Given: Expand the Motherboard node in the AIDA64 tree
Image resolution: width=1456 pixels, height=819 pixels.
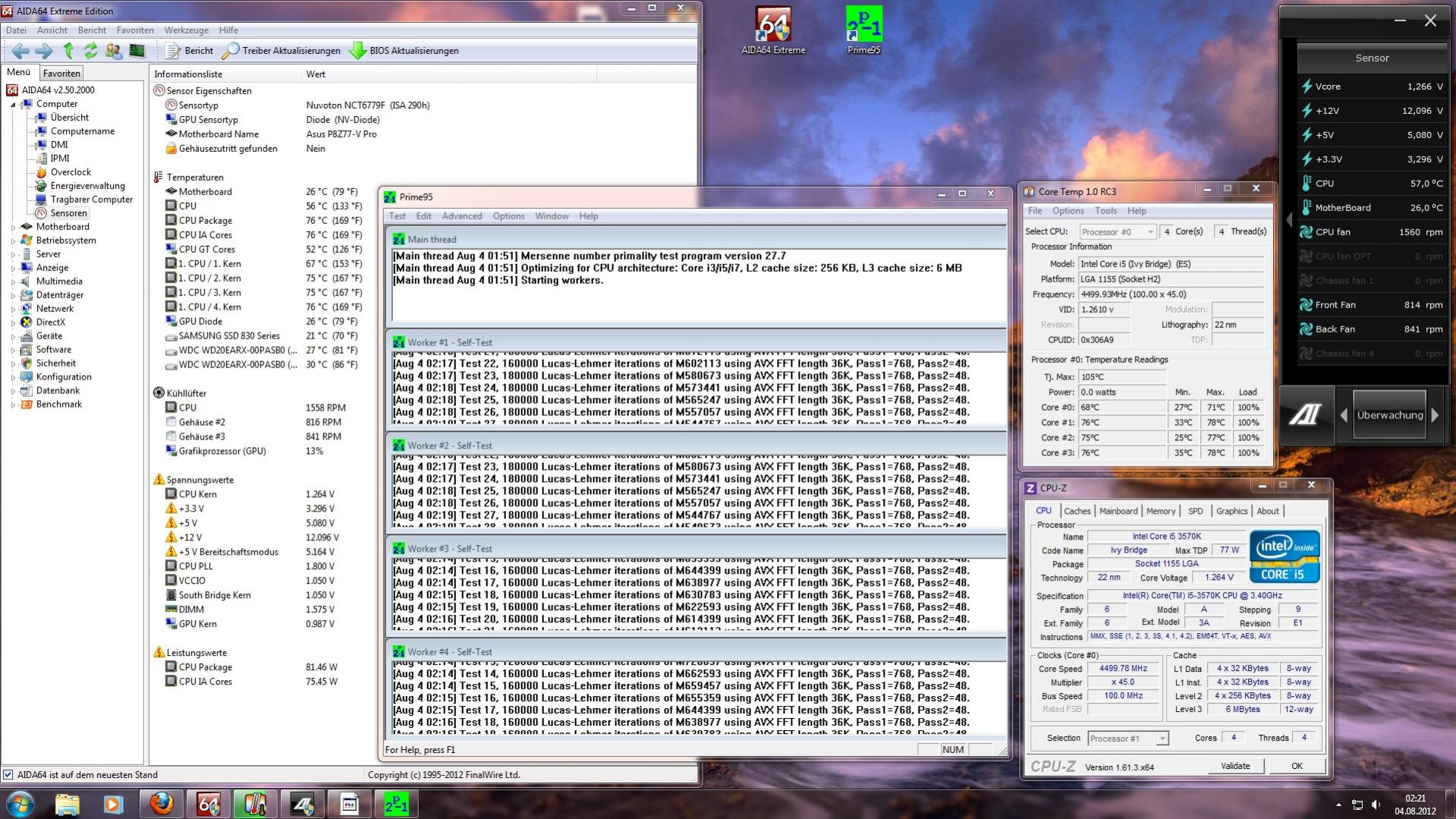Looking at the screenshot, I should [14, 227].
